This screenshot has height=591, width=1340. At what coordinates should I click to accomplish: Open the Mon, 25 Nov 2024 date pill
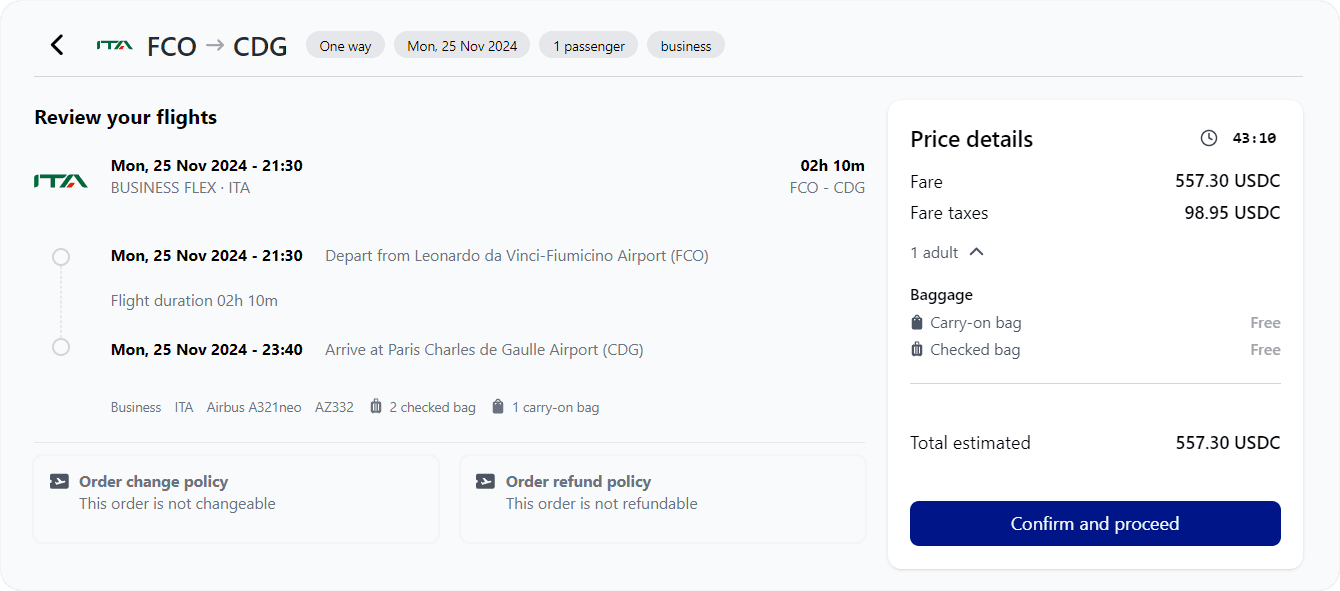tap(461, 44)
